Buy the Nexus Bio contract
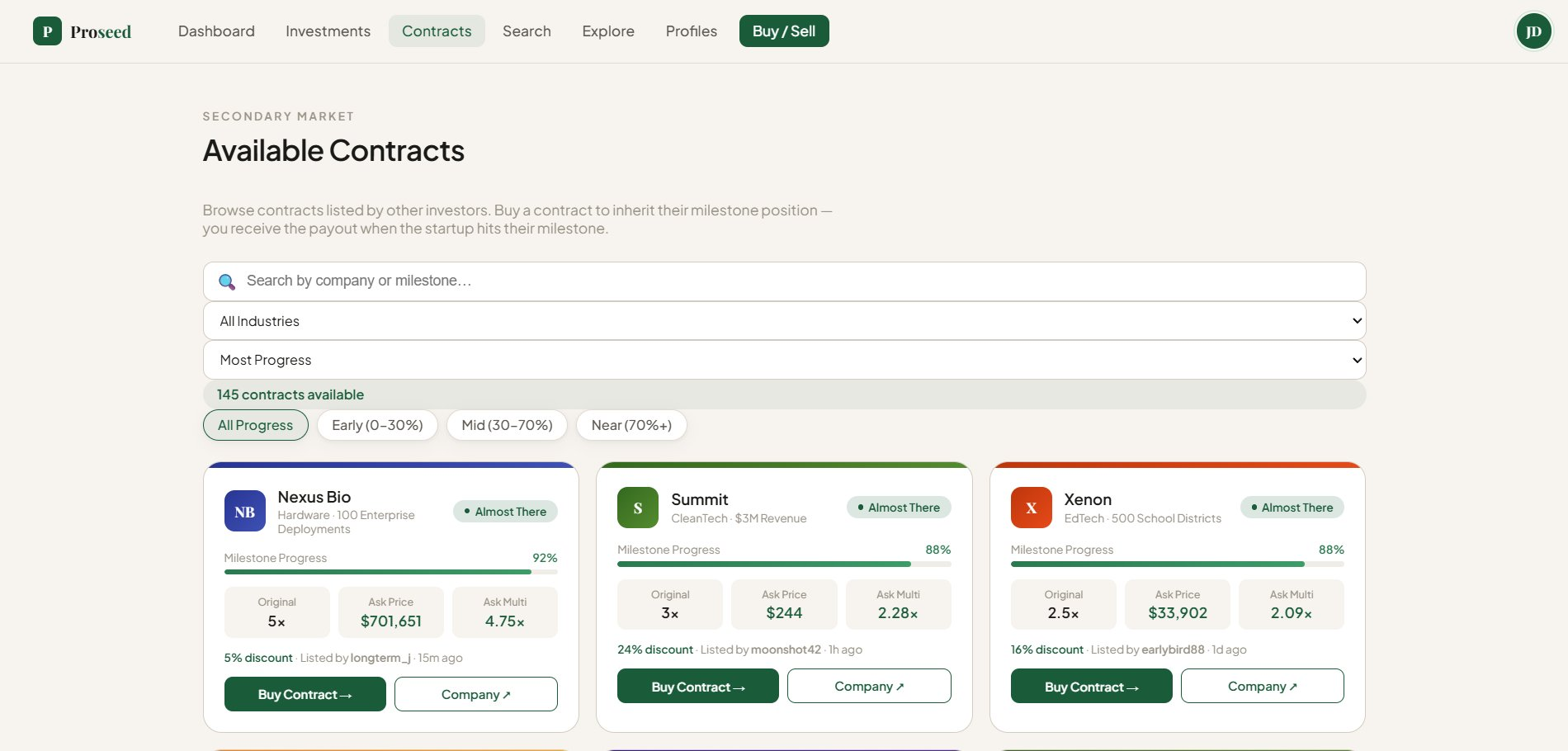1568x751 pixels. point(305,694)
